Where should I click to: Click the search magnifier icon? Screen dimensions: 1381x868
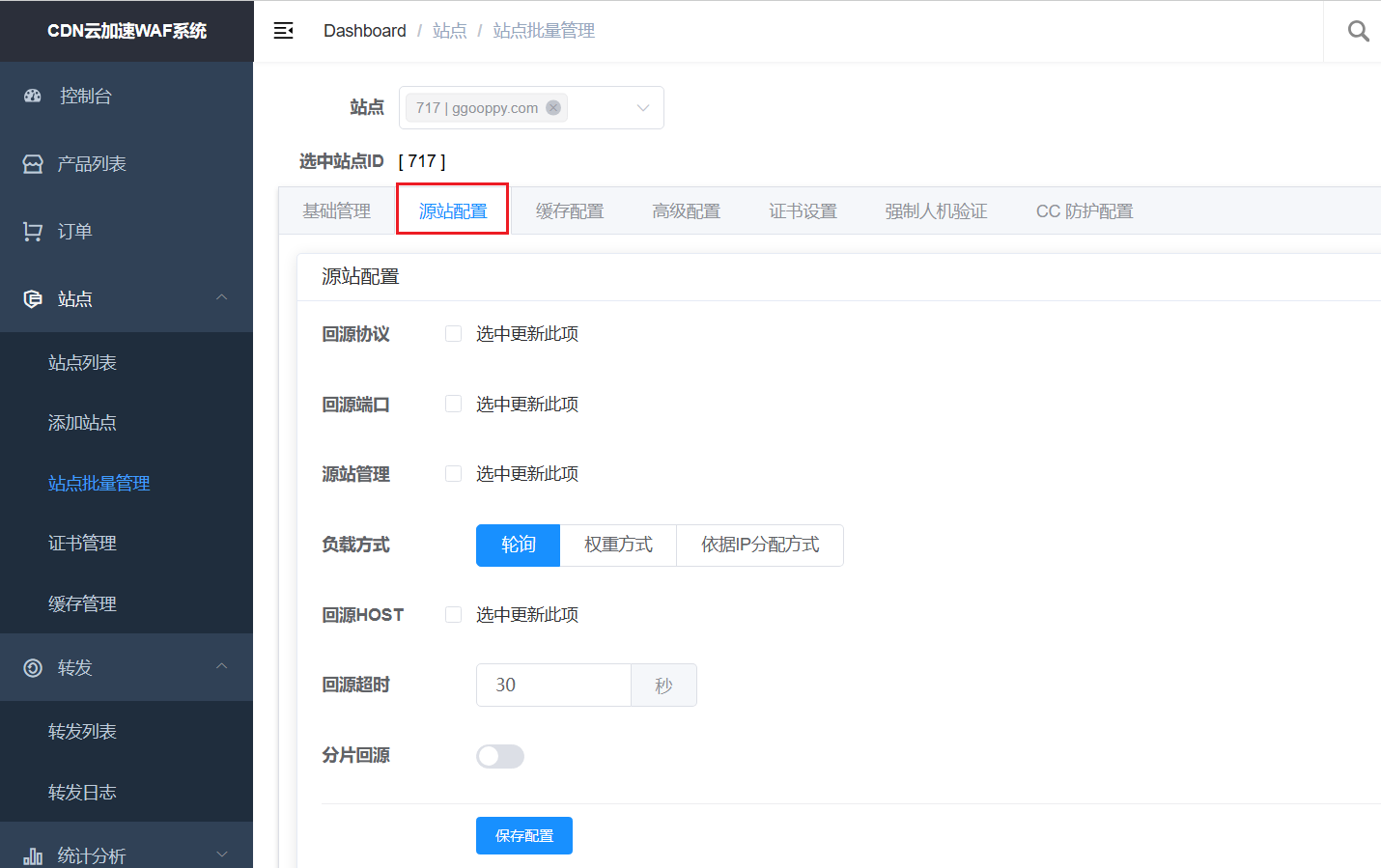(1358, 31)
